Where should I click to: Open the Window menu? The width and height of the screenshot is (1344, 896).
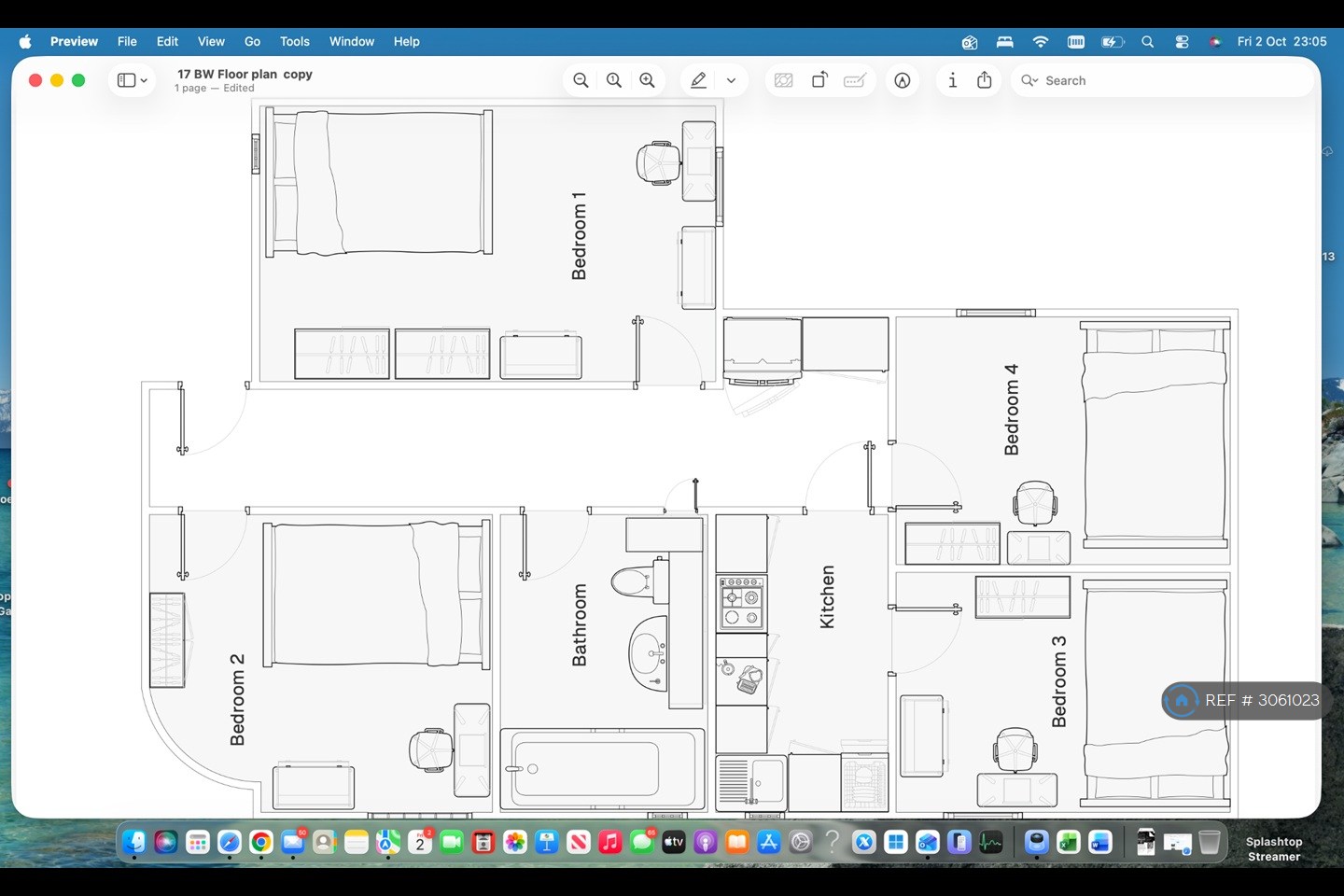pyautogui.click(x=352, y=41)
